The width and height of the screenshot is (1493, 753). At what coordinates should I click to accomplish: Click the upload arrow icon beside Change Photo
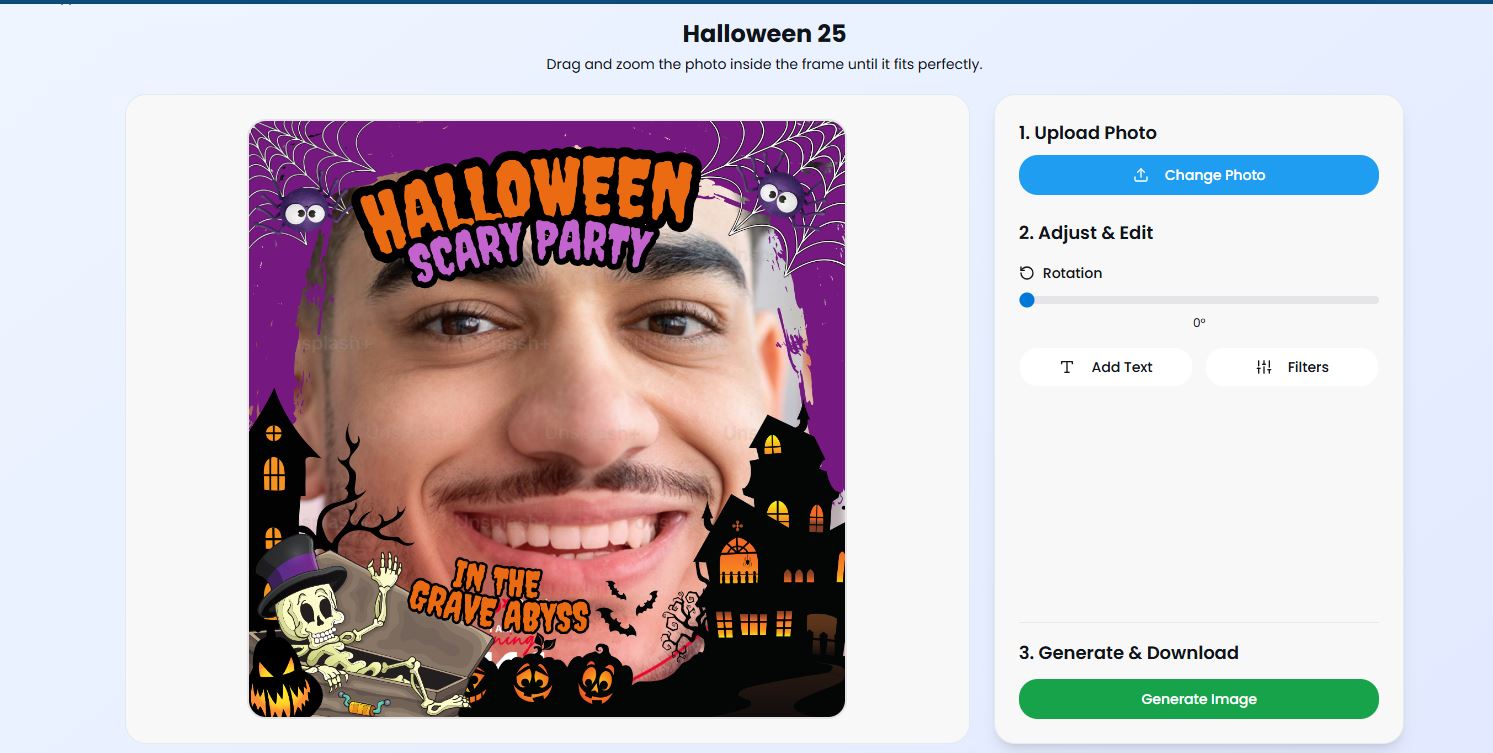[1141, 175]
